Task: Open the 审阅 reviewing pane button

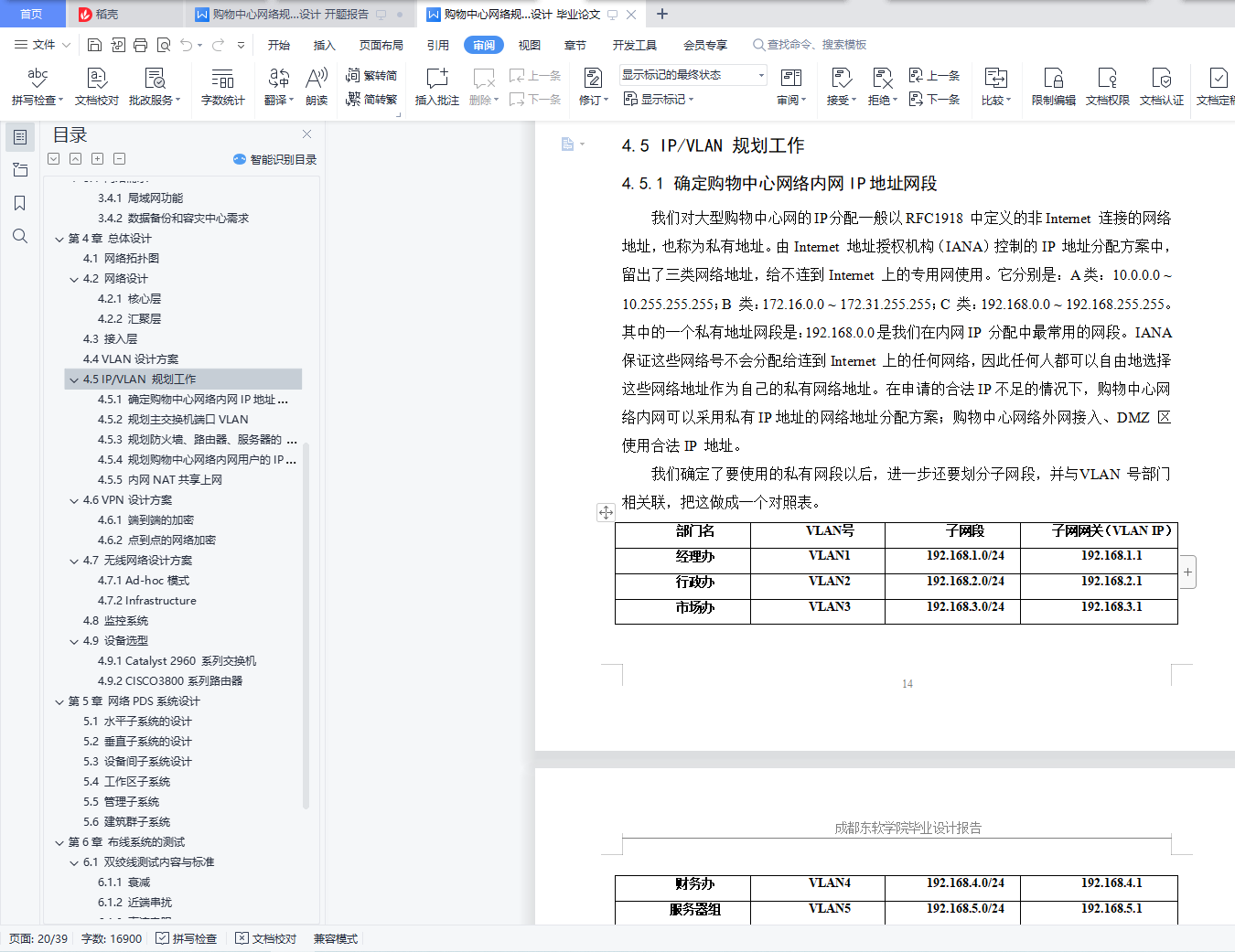Action: pos(791,87)
